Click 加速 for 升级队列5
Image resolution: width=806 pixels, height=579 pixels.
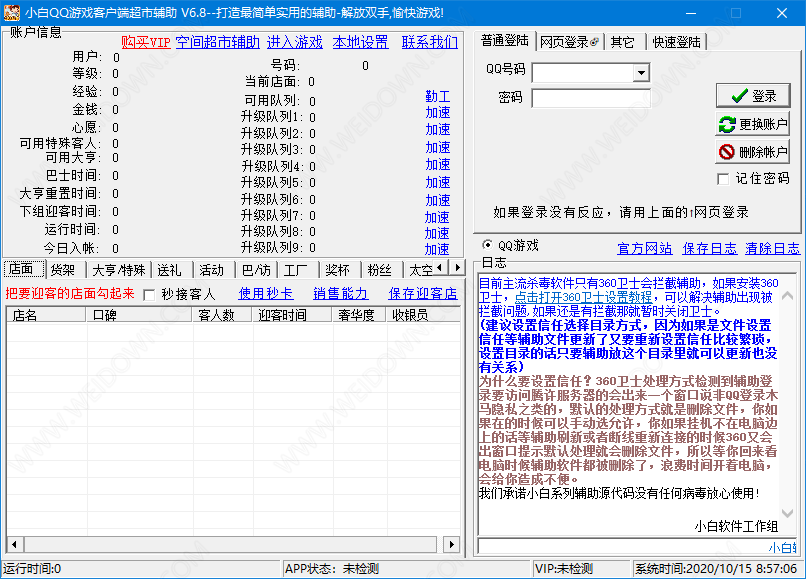[438, 183]
